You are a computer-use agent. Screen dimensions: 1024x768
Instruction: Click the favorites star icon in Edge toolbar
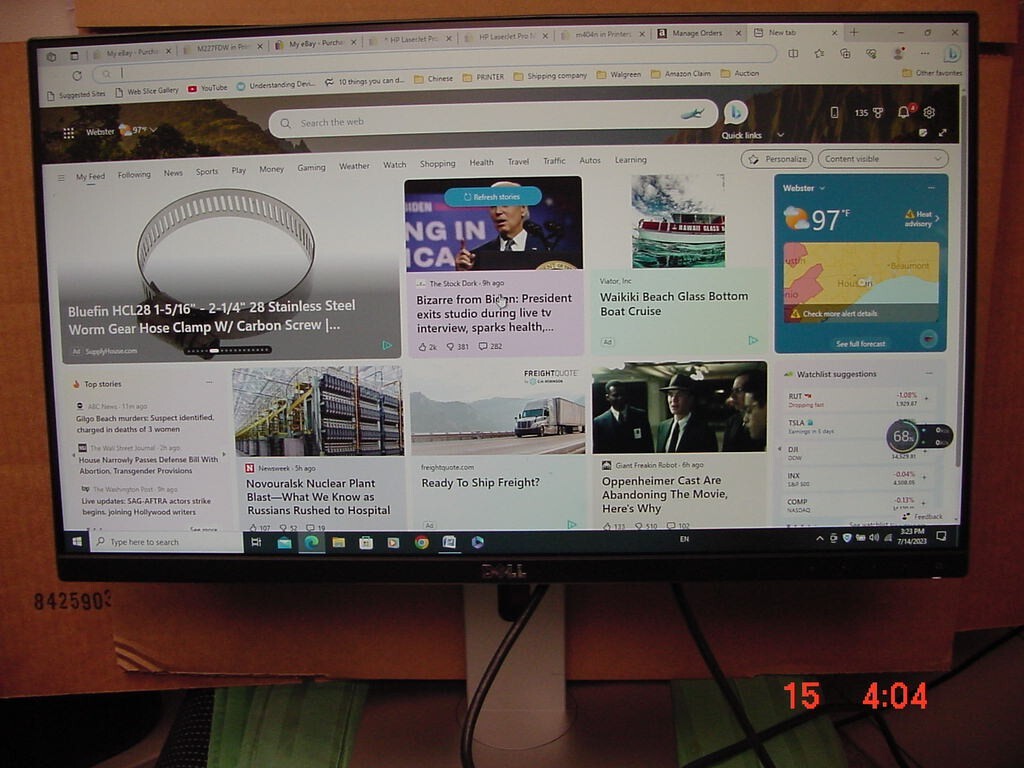[819, 54]
